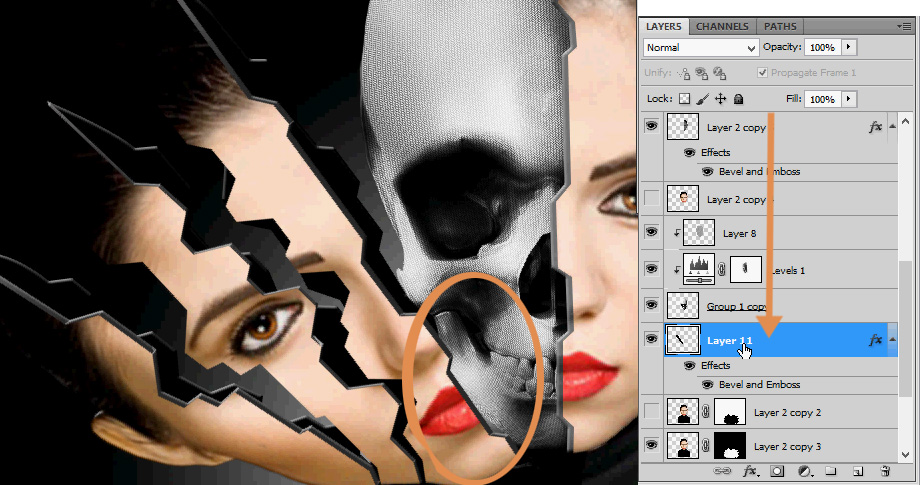Hide Bevel and Emboss under top Layer 2 copy
Image resolution: width=920 pixels, height=485 pixels.
(708, 172)
